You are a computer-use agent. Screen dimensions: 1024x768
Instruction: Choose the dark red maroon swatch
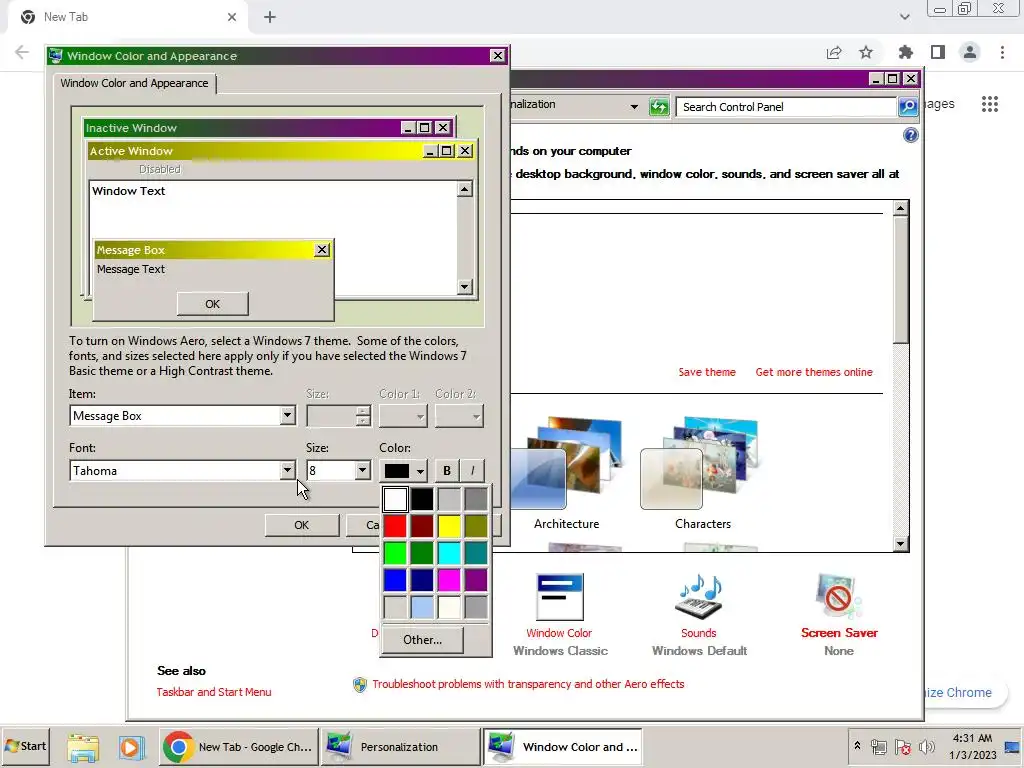click(422, 526)
